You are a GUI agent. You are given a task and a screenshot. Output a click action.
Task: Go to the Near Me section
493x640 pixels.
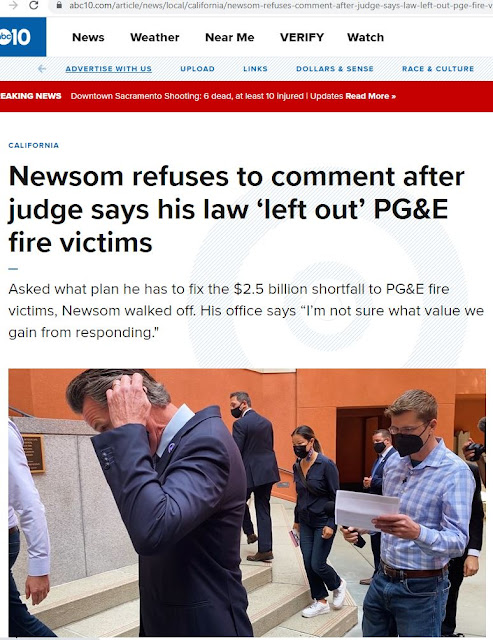tap(230, 37)
